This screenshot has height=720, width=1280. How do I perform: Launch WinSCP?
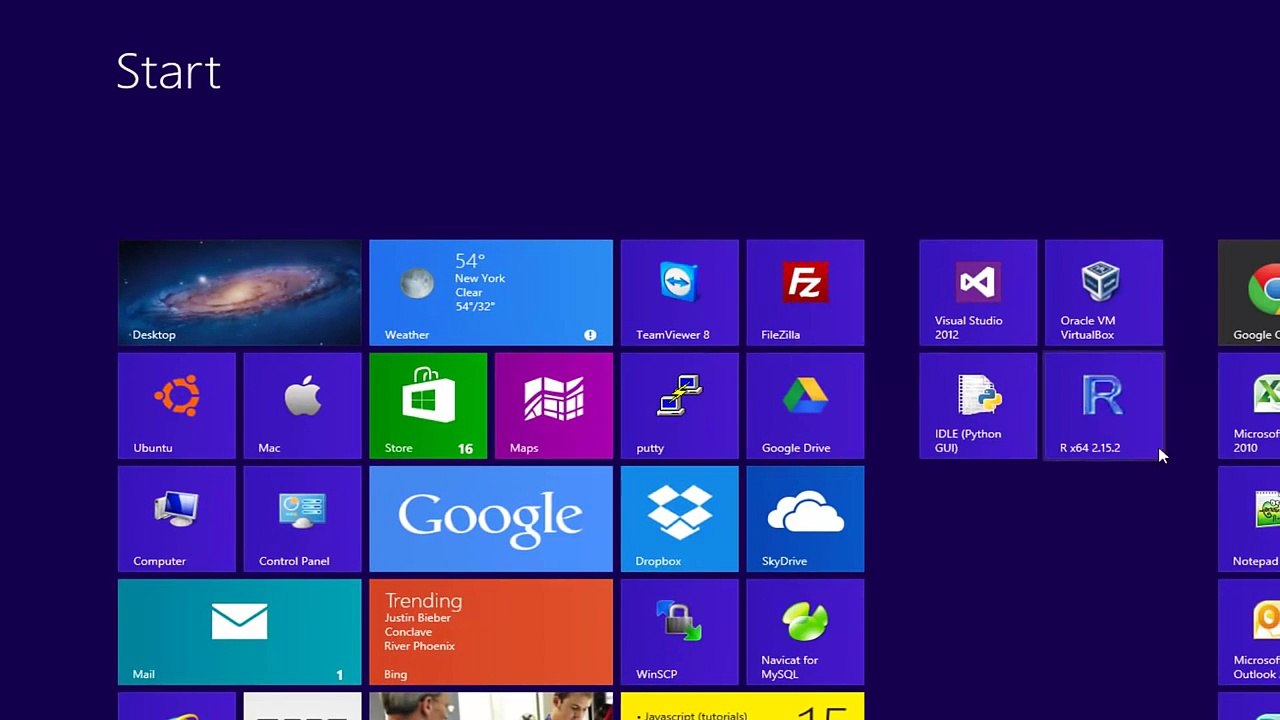click(680, 632)
